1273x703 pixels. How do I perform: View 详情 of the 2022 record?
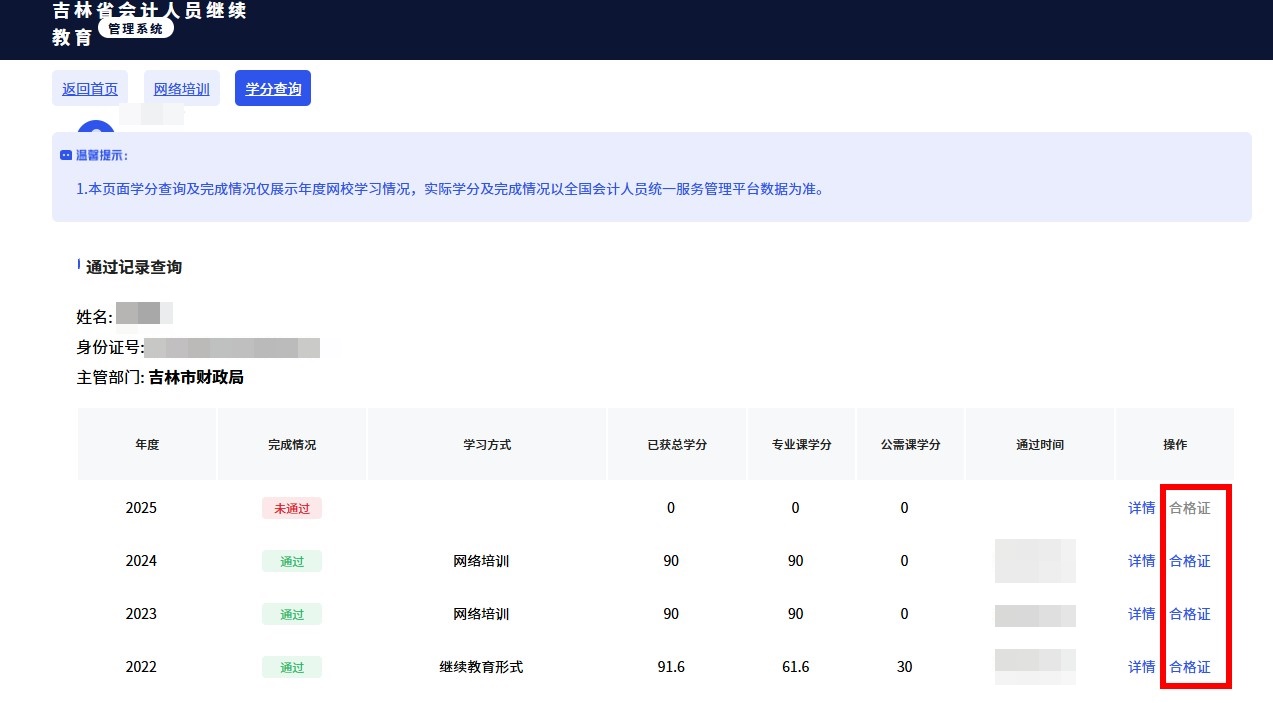pyautogui.click(x=1141, y=667)
